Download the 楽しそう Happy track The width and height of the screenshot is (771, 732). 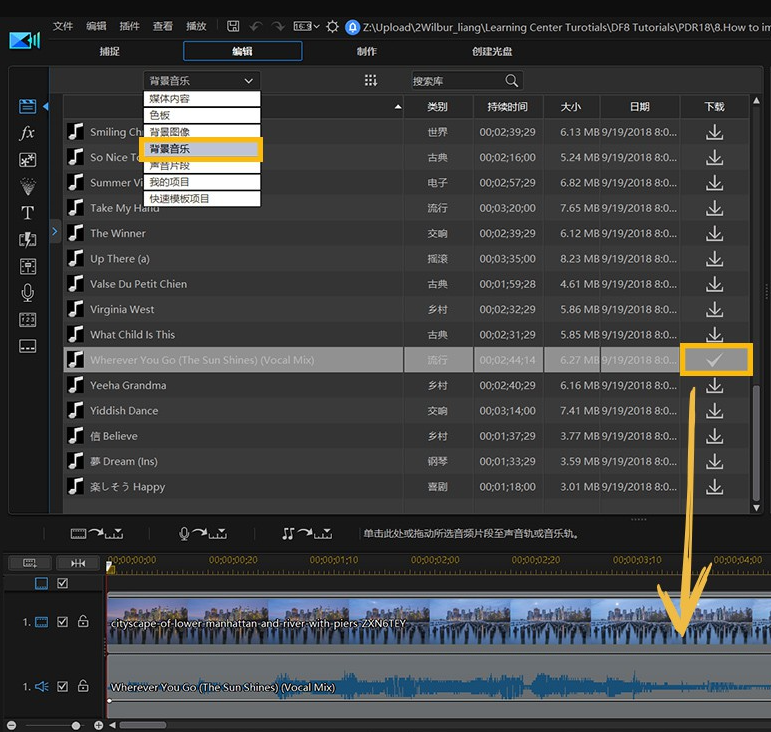714,487
